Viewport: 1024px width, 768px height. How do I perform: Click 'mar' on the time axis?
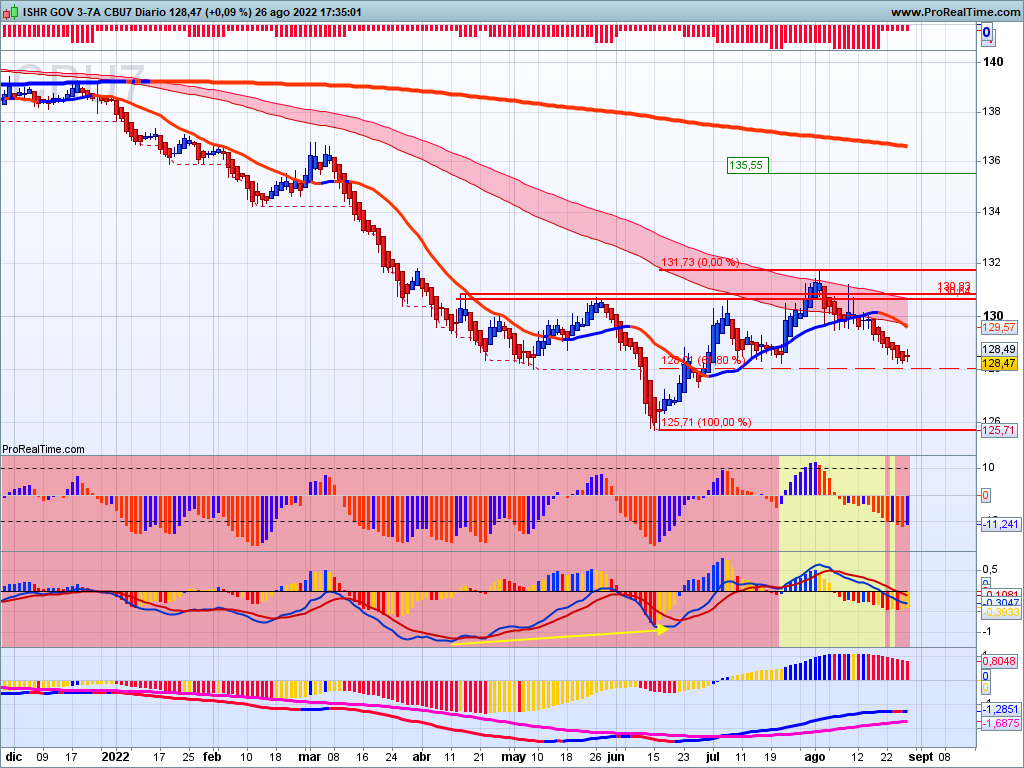point(310,757)
